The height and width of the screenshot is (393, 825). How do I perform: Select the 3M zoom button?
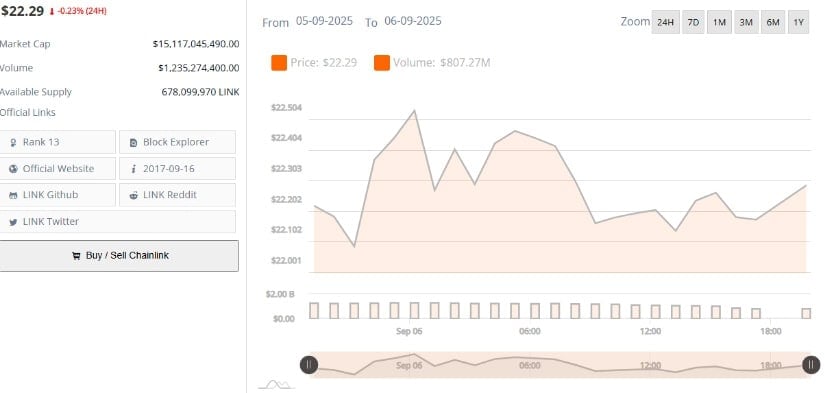tap(746, 22)
